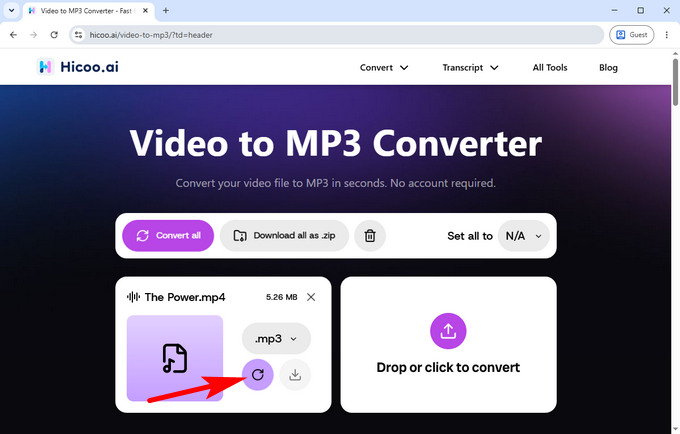
Task: Click the purple upload icon
Action: coord(448,331)
